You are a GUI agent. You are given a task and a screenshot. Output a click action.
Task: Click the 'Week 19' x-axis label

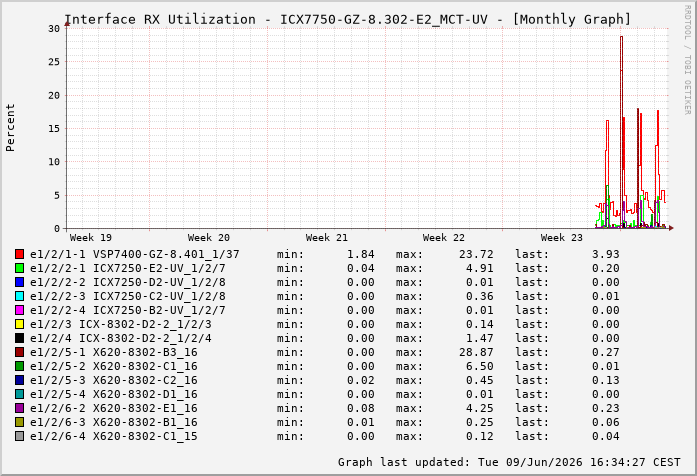pyautogui.click(x=91, y=238)
